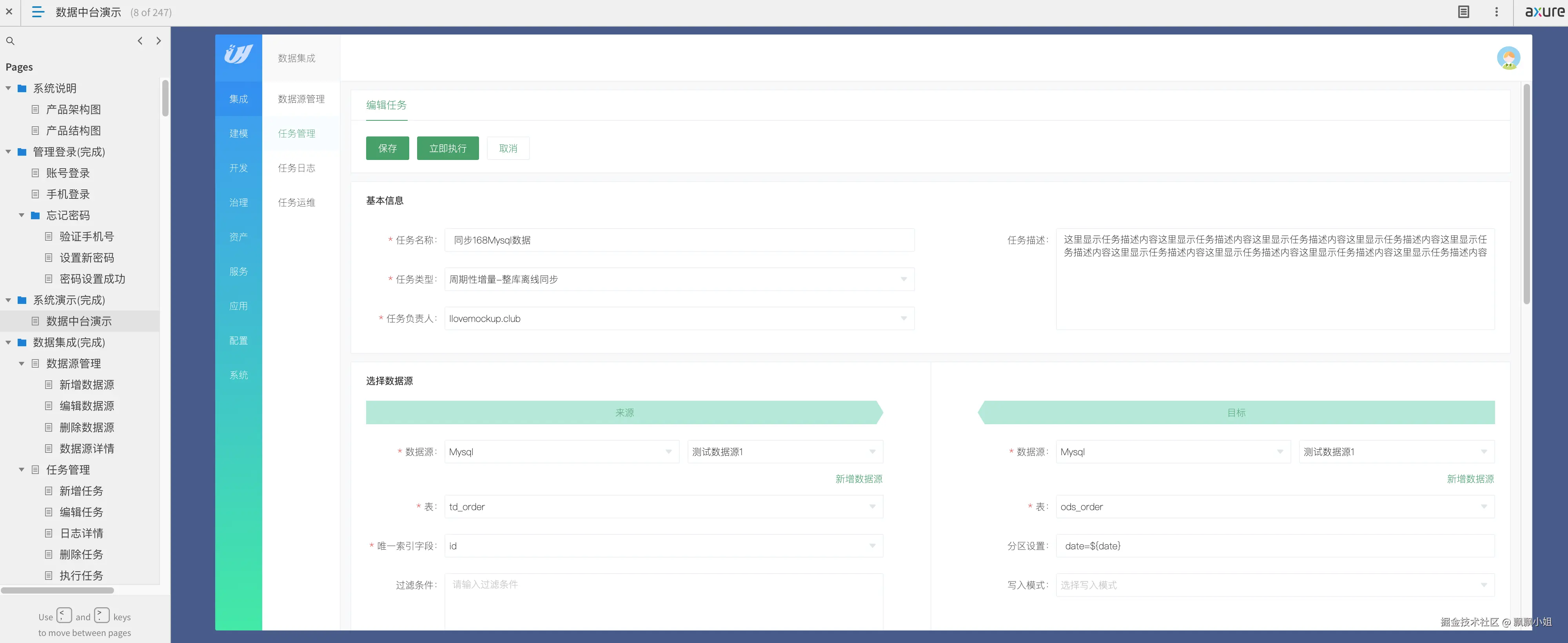Click the 立即执行 button
The width and height of the screenshot is (1568, 643).
point(447,148)
